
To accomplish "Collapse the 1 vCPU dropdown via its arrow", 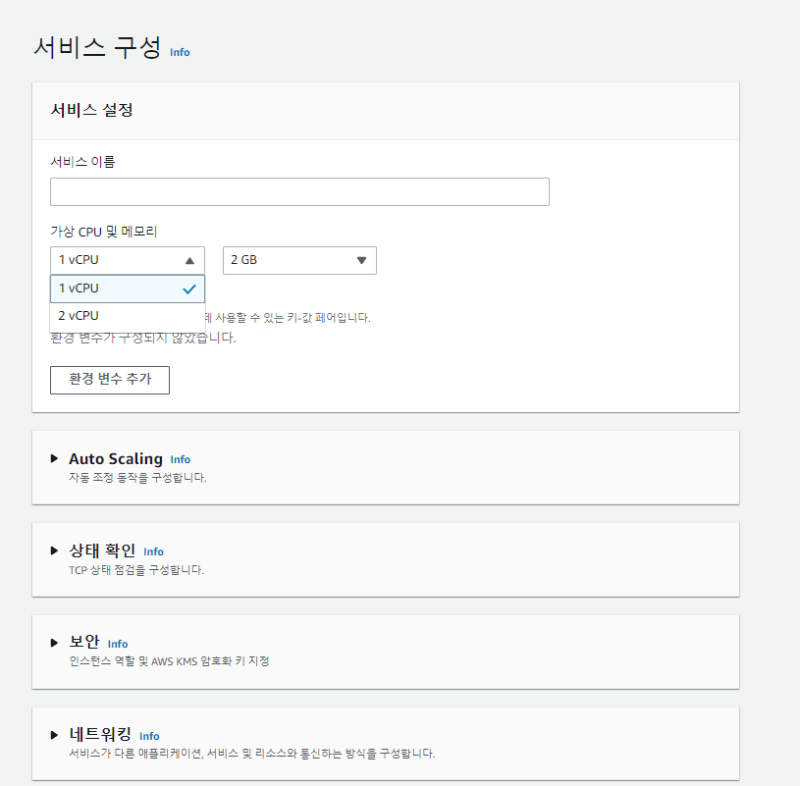I will point(189,260).
